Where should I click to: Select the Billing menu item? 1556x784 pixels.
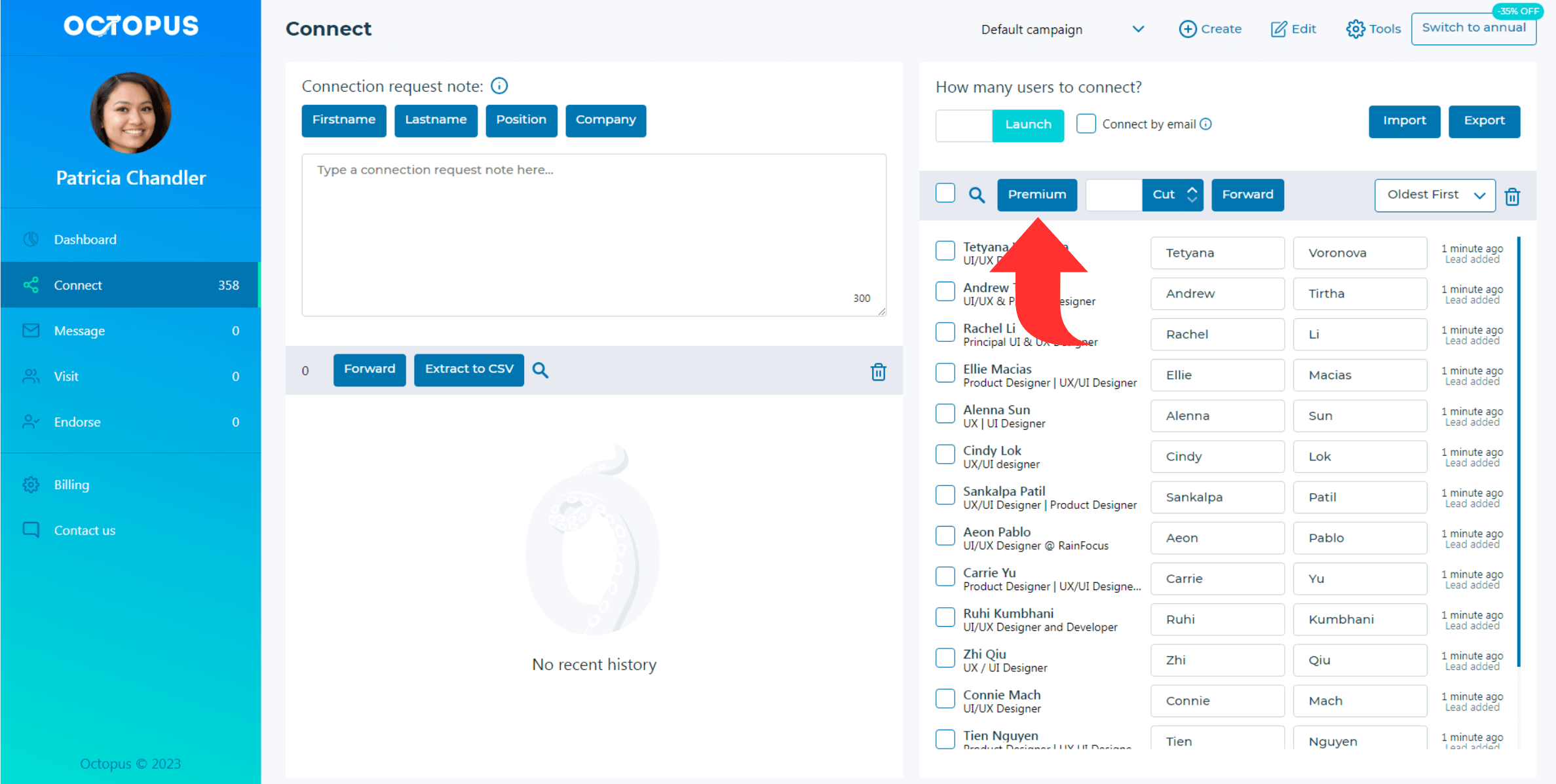[71, 484]
